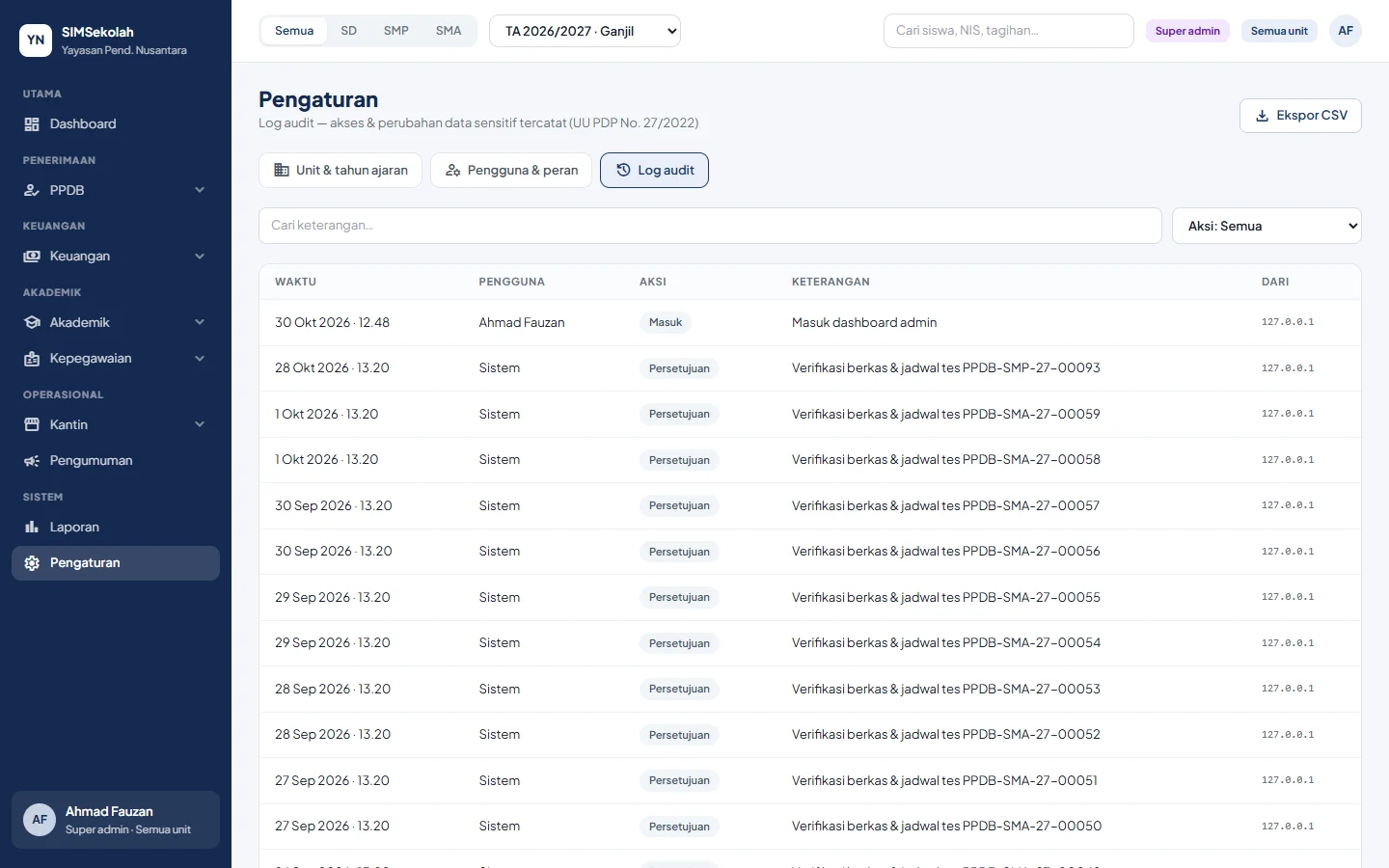Click the users icon on Pengguna & peran
The image size is (1389, 868).
[453, 171]
